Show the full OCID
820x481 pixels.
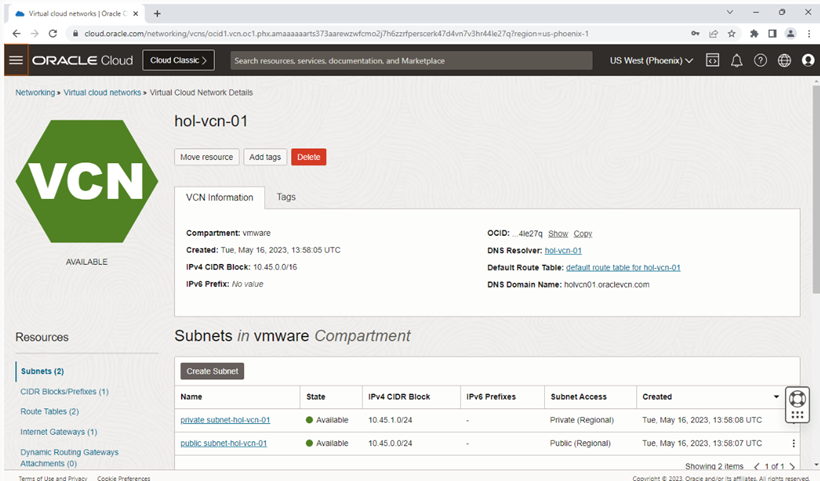pos(558,234)
